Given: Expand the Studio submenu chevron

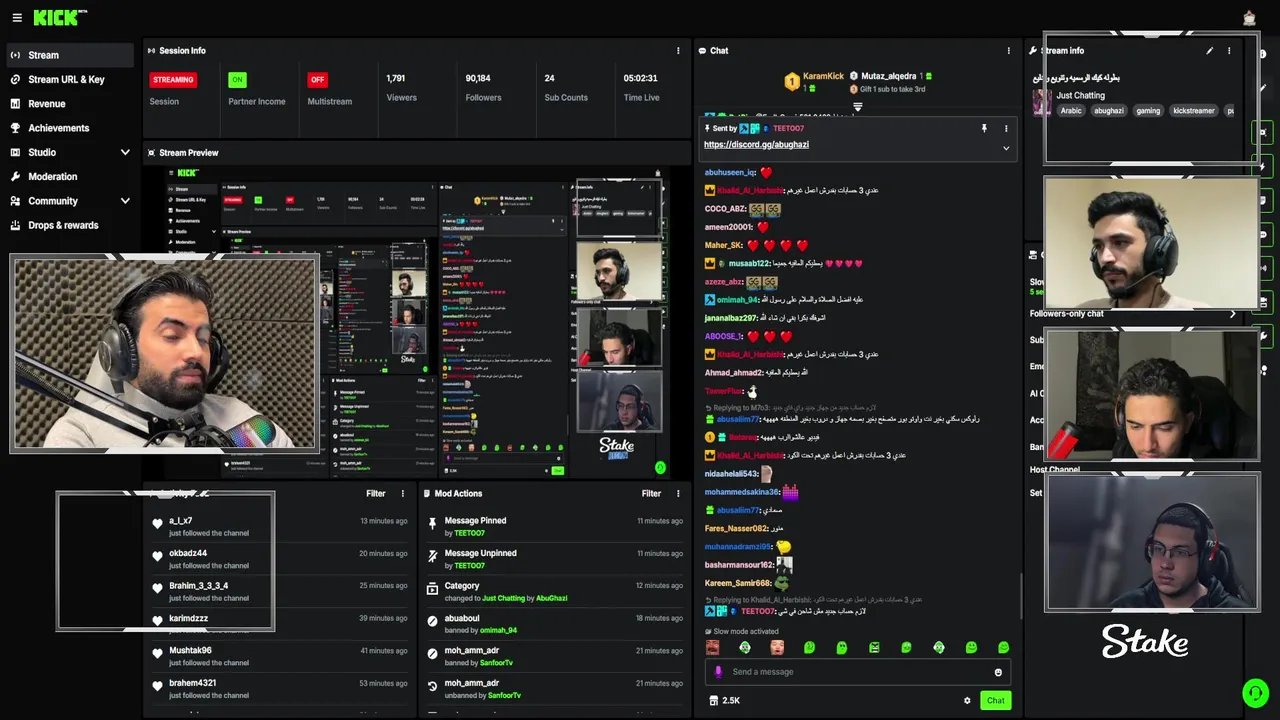Looking at the screenshot, I should pos(125,152).
